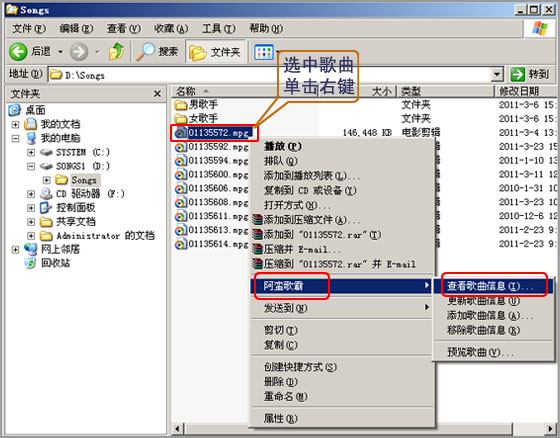The height and width of the screenshot is (438, 560).
Task: Select file 01135606.mpg
Action: tap(211, 188)
